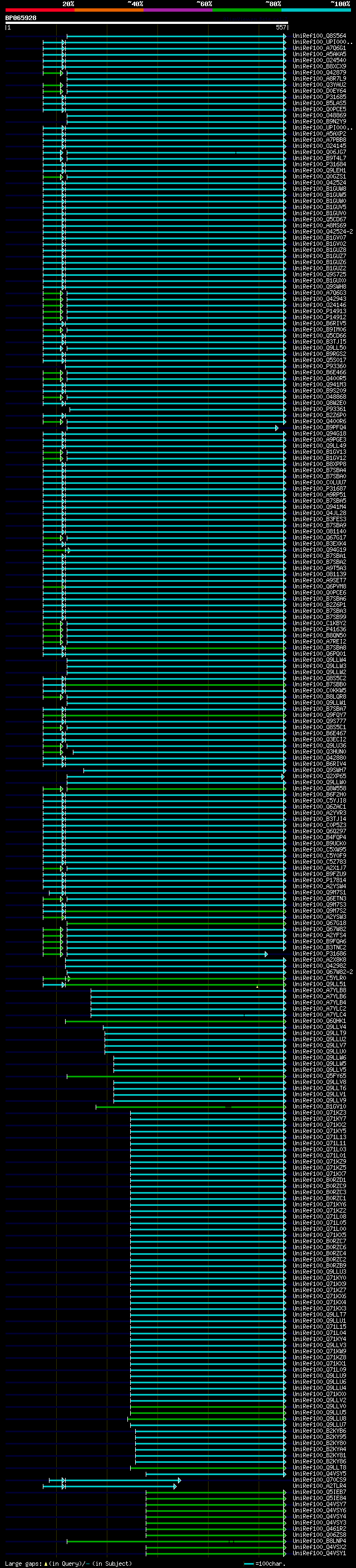Pick the cyan ~100% identity legend segment

click(317, 10)
